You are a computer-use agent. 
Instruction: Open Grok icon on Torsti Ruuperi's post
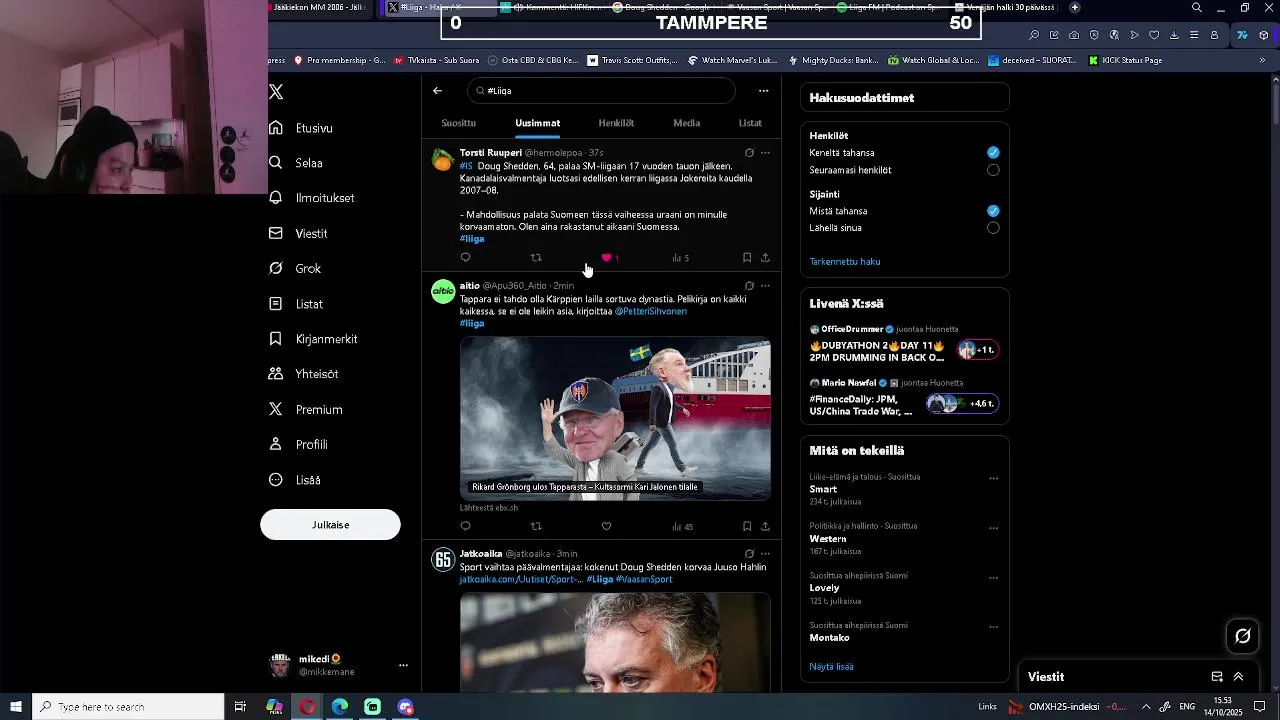(x=749, y=153)
